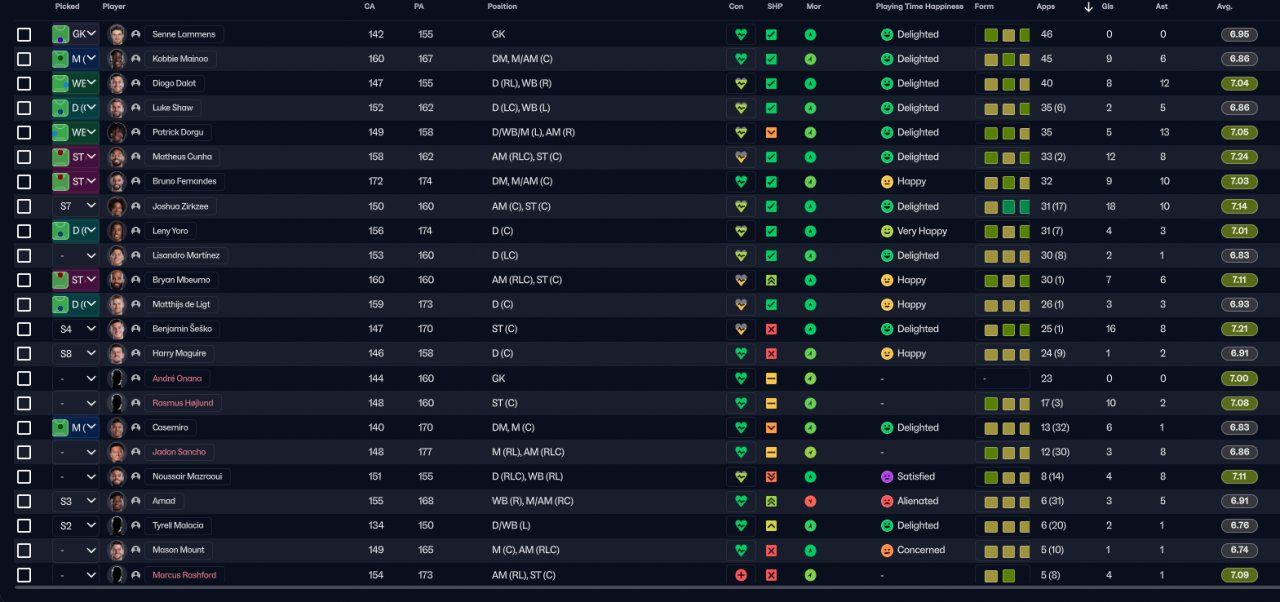Check the box for Benjamin Šeško
The height and width of the screenshot is (602, 1280).
24,329
